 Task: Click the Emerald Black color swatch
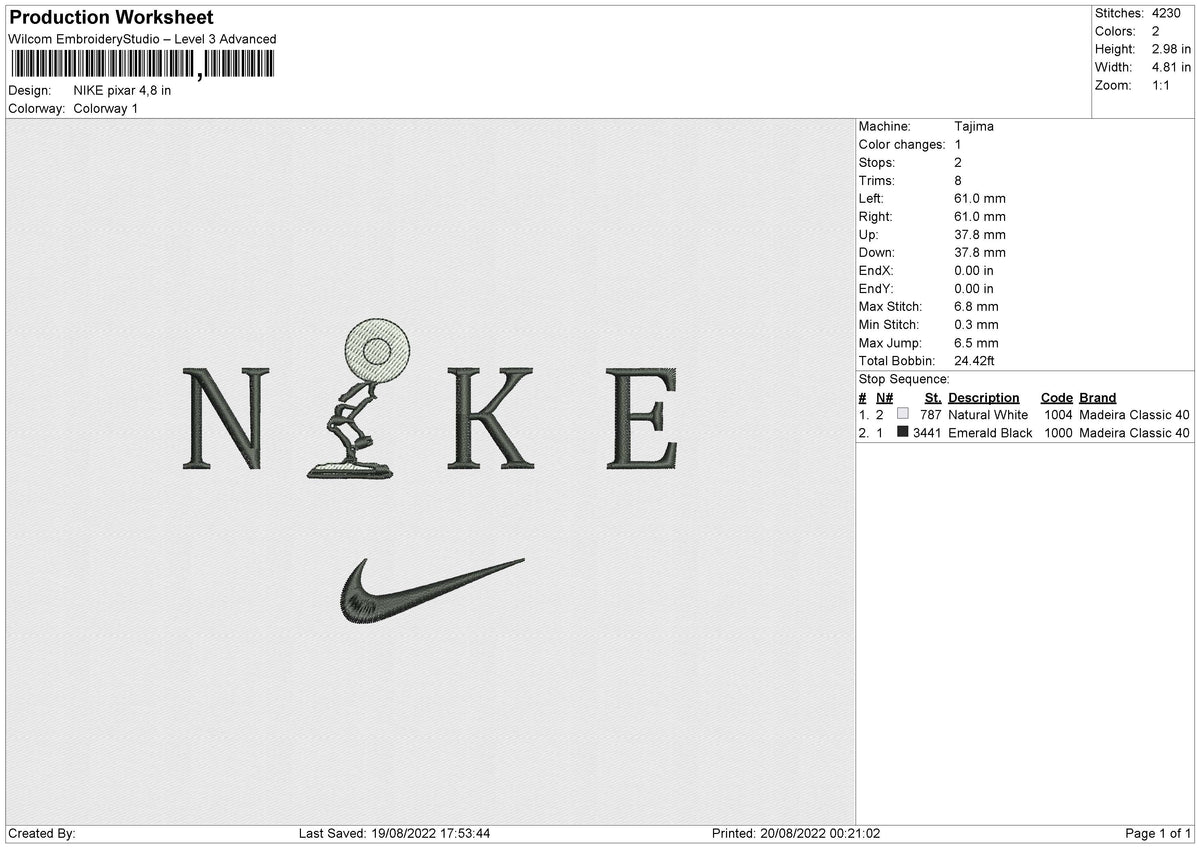click(x=903, y=432)
